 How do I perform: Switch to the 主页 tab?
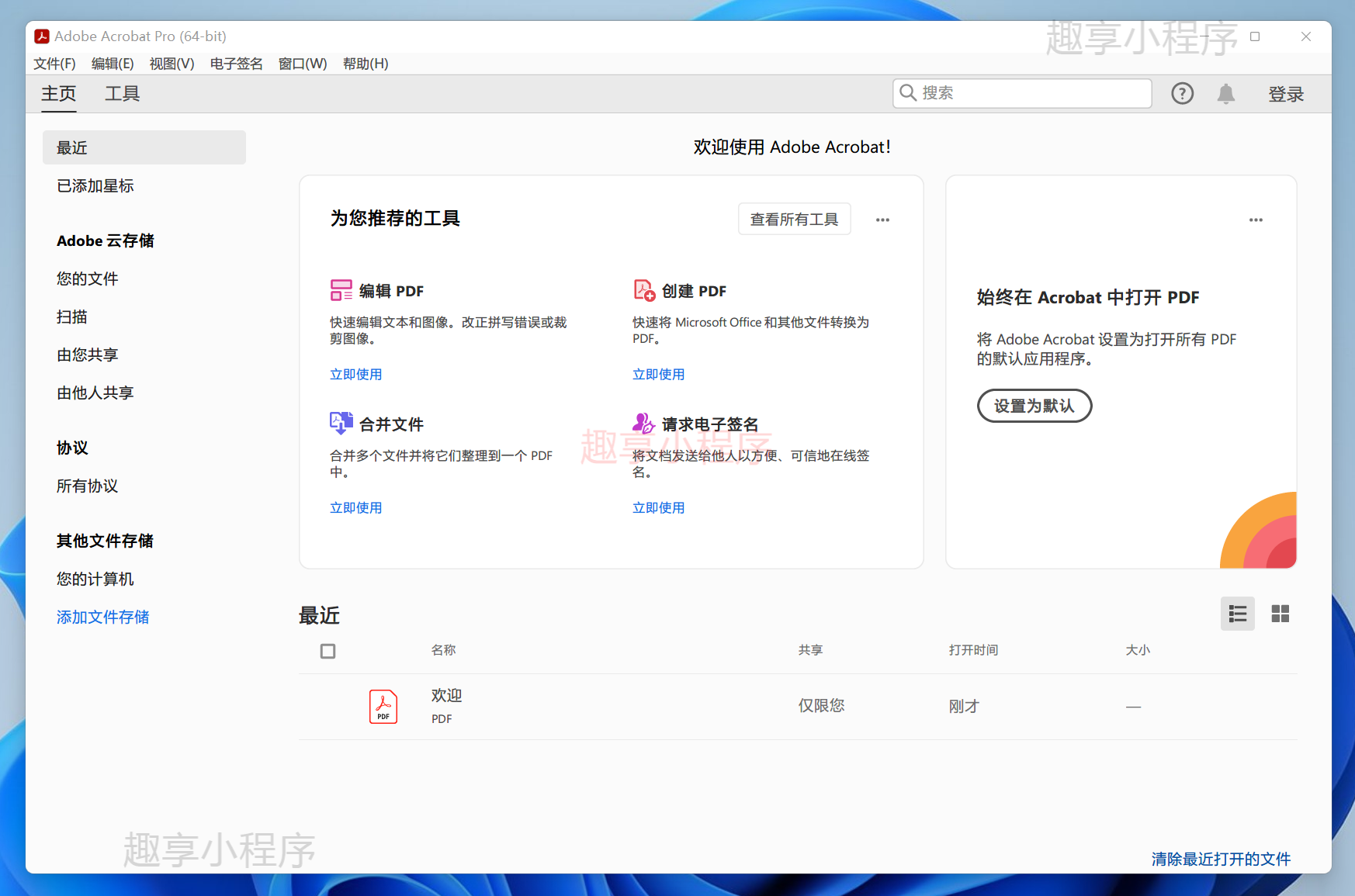(x=59, y=94)
